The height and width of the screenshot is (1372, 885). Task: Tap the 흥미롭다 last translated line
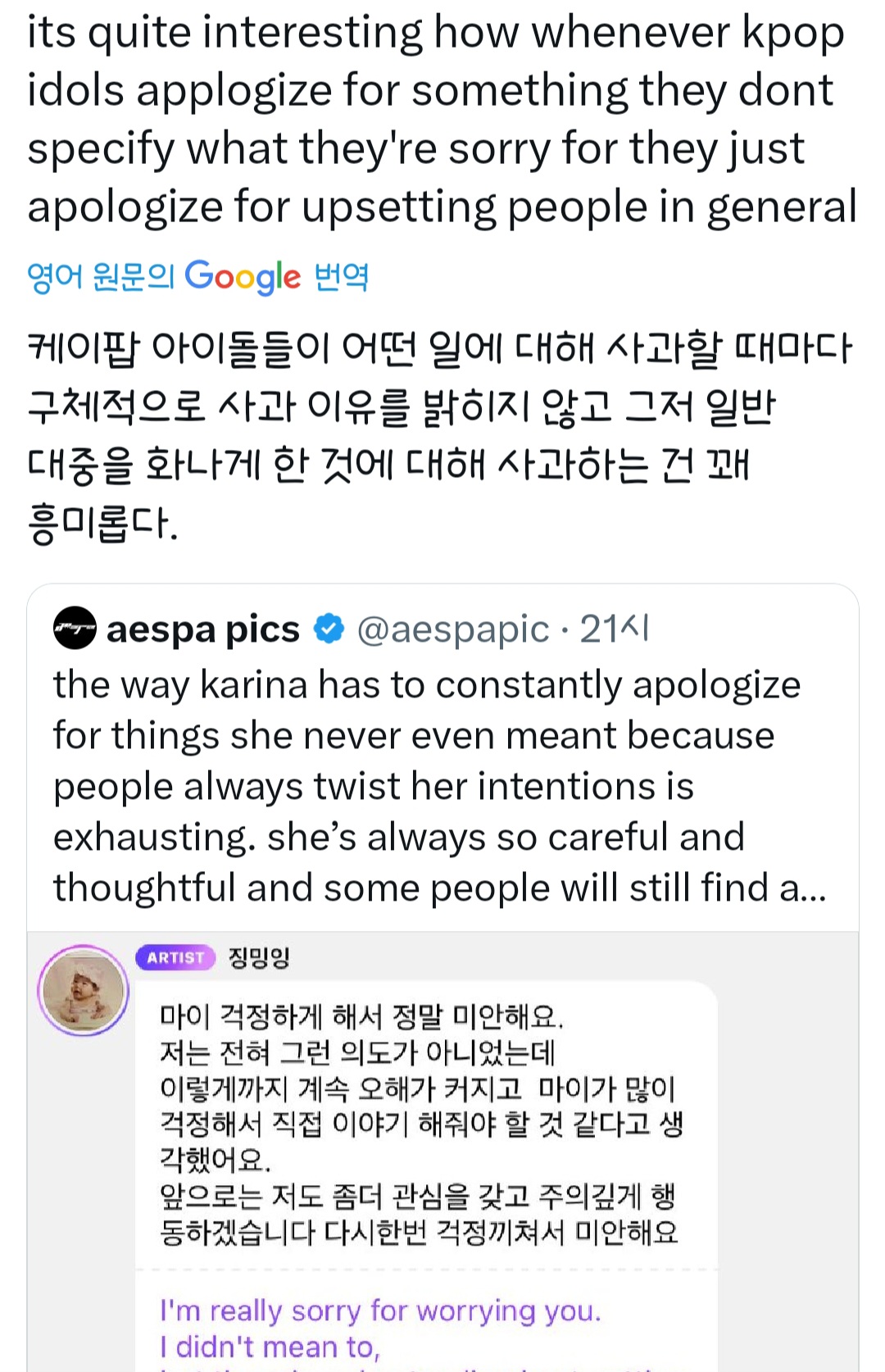click(102, 523)
